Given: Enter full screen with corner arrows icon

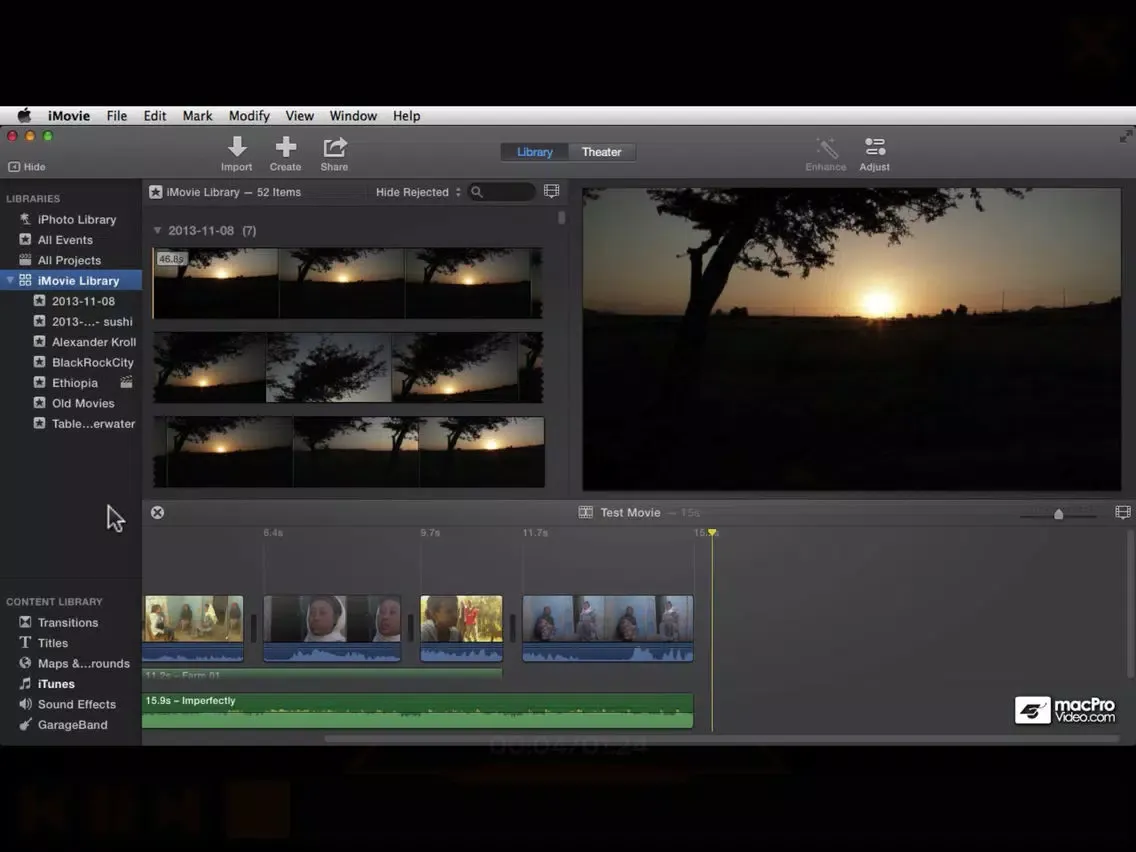Looking at the screenshot, I should (x=1125, y=136).
